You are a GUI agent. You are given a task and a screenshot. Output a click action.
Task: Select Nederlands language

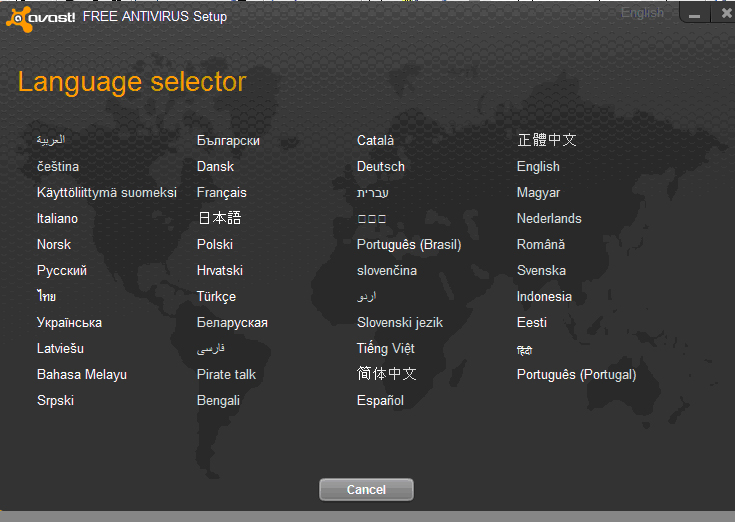(549, 218)
